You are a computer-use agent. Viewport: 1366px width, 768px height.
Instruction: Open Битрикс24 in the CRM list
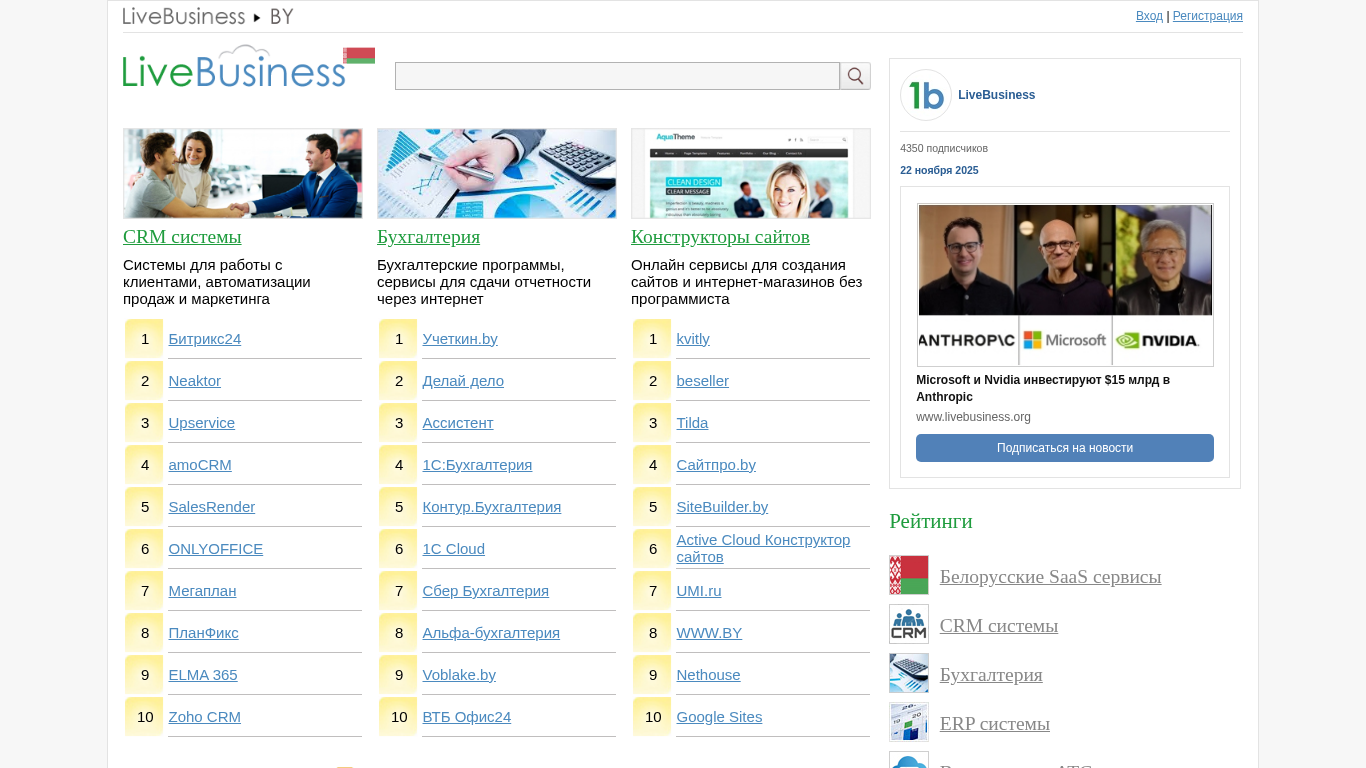point(205,339)
